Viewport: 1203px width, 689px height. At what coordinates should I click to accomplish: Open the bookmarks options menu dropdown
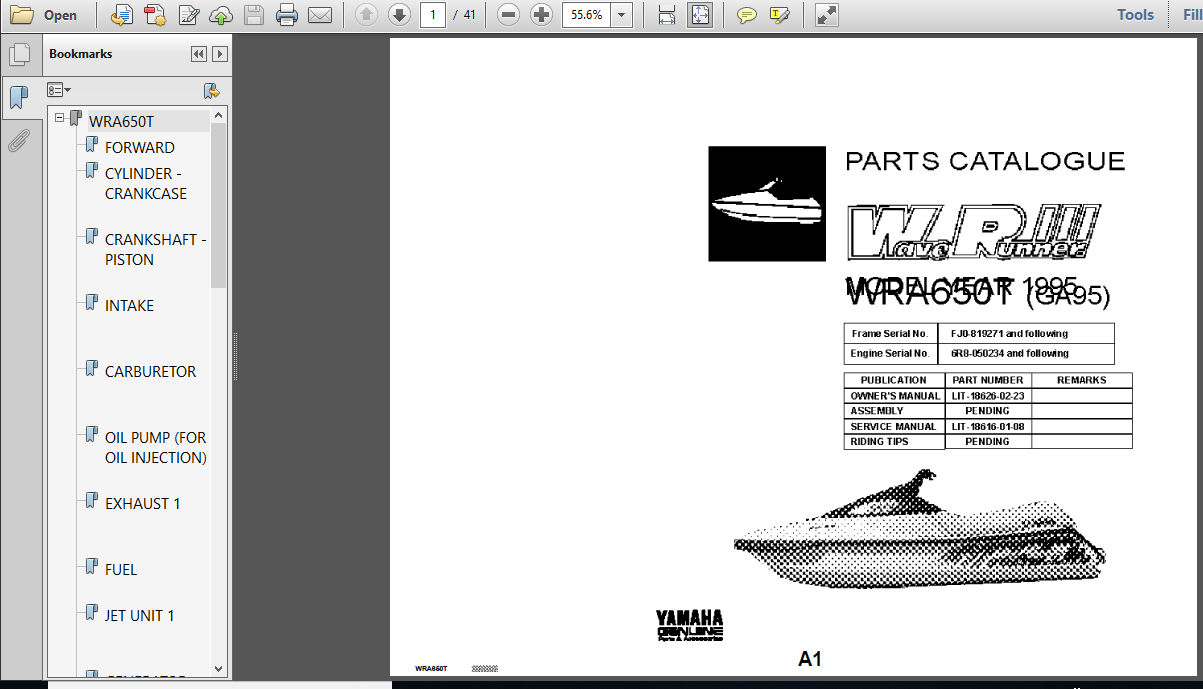(59, 90)
